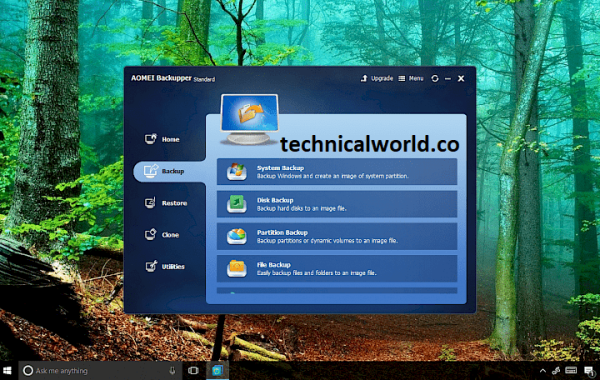Screen dimensions: 600x380
Task: Go to the Utilities section
Action: click(165, 266)
